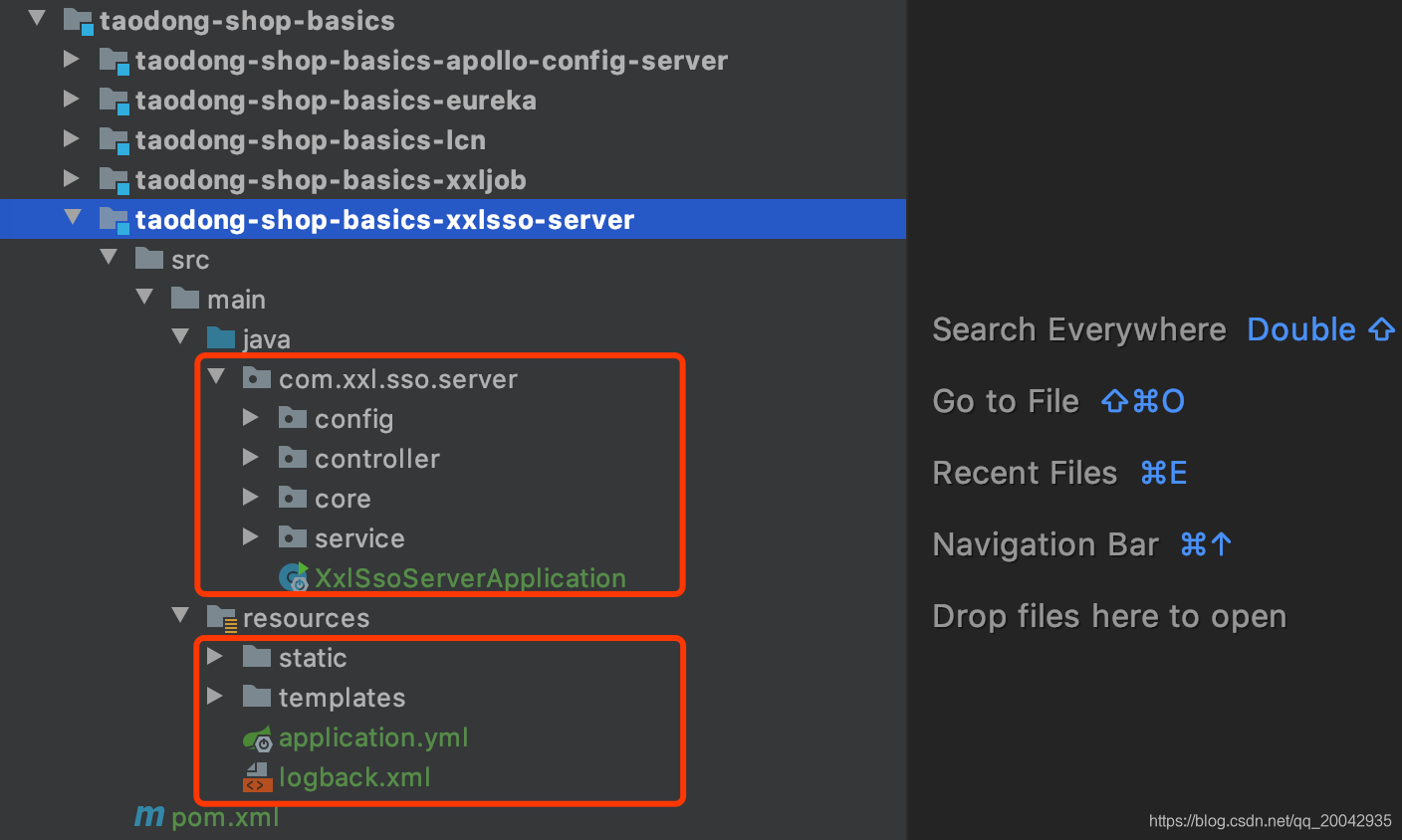This screenshot has height=840, width=1402.
Task: Click the xxljob module folder icon
Action: point(114,180)
